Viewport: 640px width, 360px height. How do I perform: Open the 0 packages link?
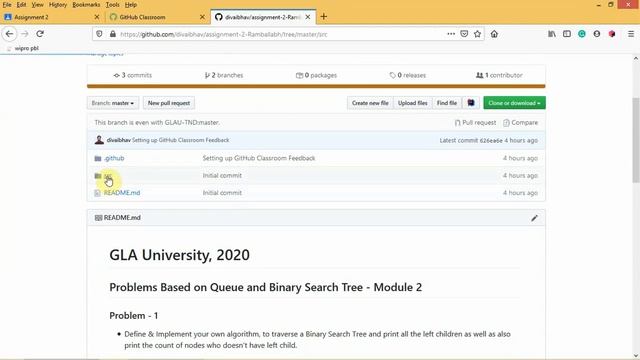pyautogui.click(x=316, y=75)
